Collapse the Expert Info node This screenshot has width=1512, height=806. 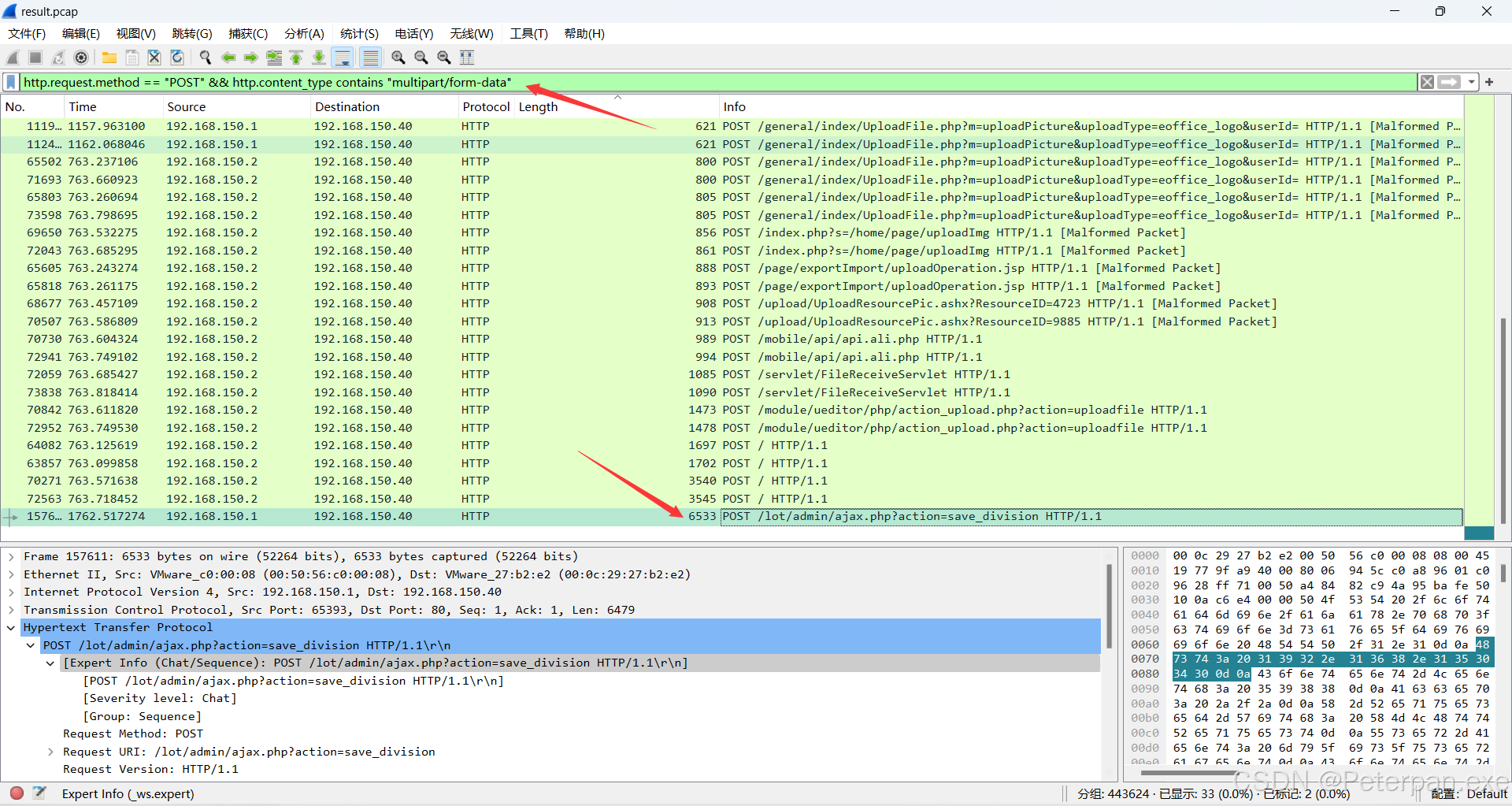coord(50,663)
